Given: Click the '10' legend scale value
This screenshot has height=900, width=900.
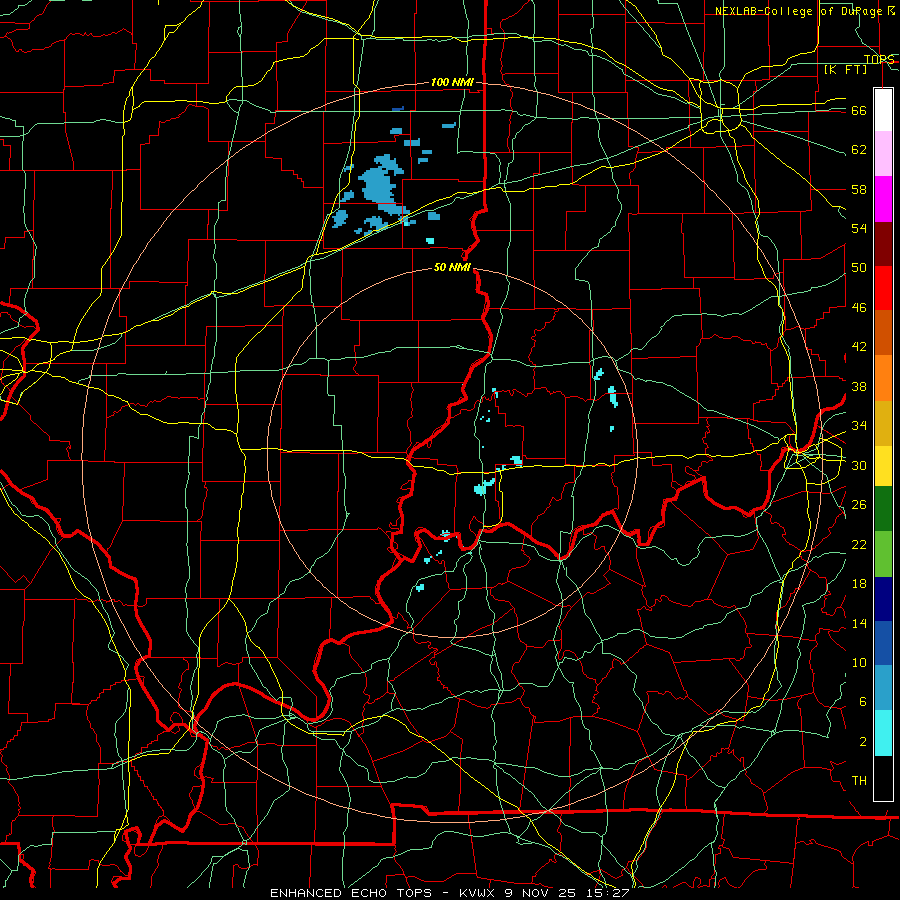Looking at the screenshot, I should [859, 663].
